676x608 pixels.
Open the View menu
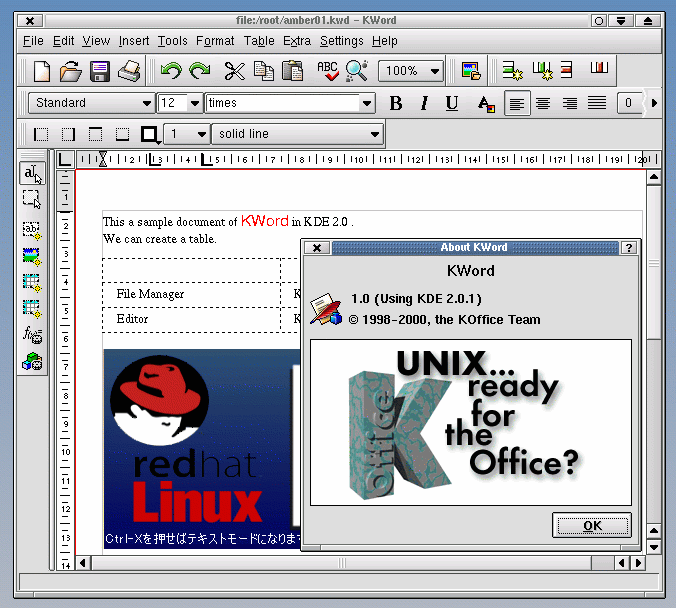point(96,41)
